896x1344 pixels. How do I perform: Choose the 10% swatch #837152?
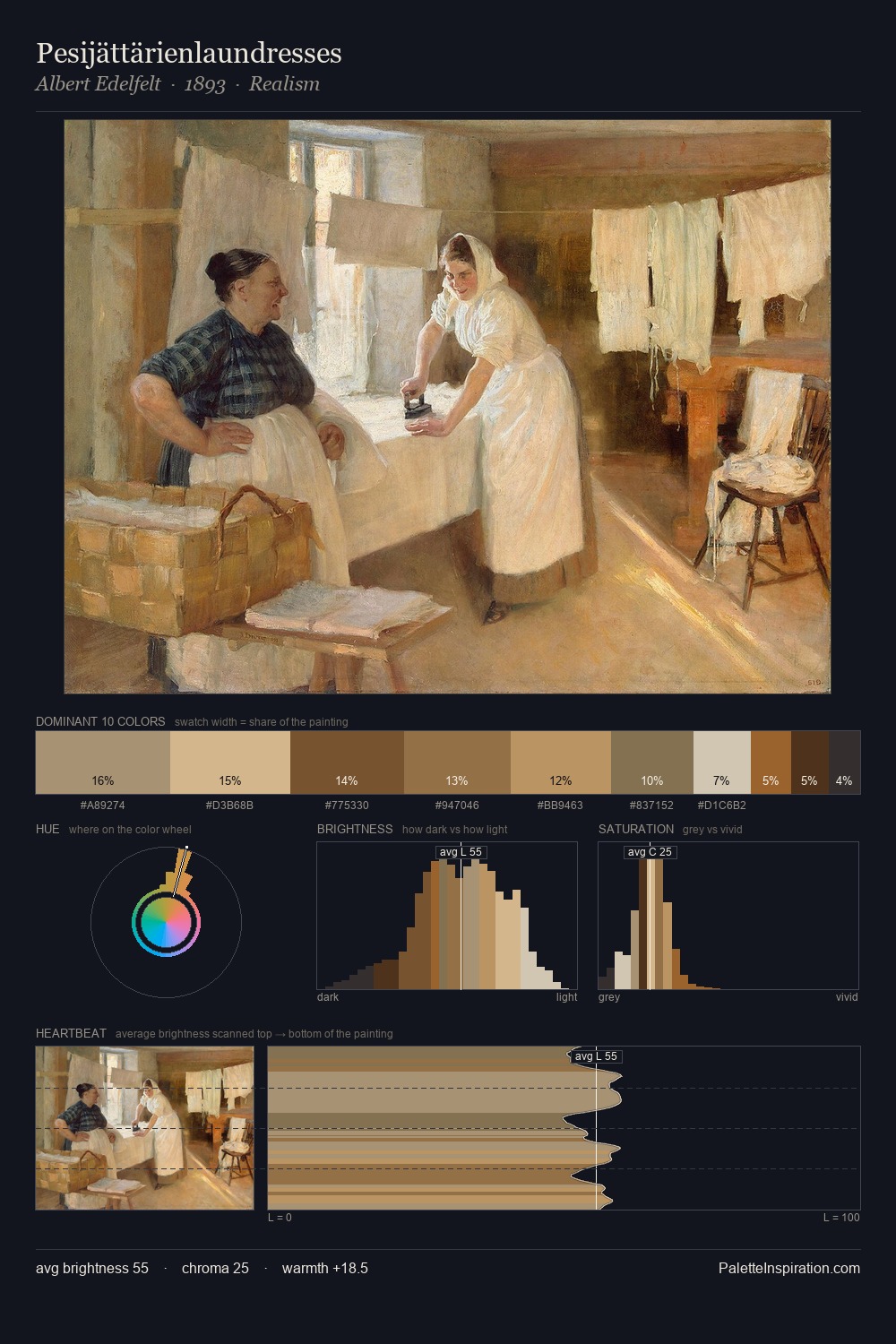point(652,762)
